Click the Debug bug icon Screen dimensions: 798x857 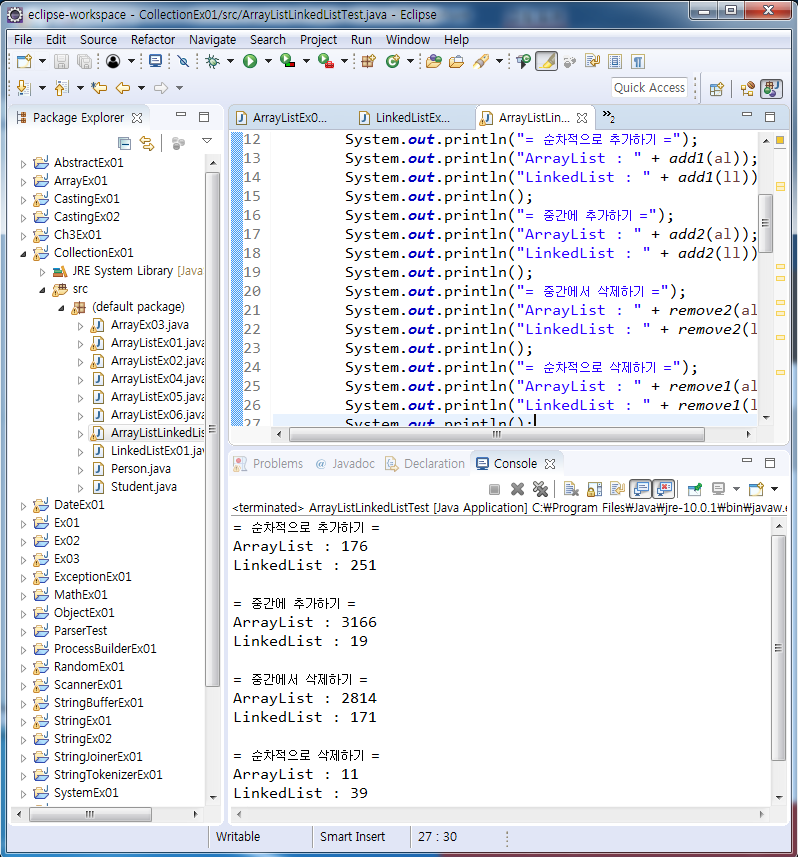(x=212, y=61)
